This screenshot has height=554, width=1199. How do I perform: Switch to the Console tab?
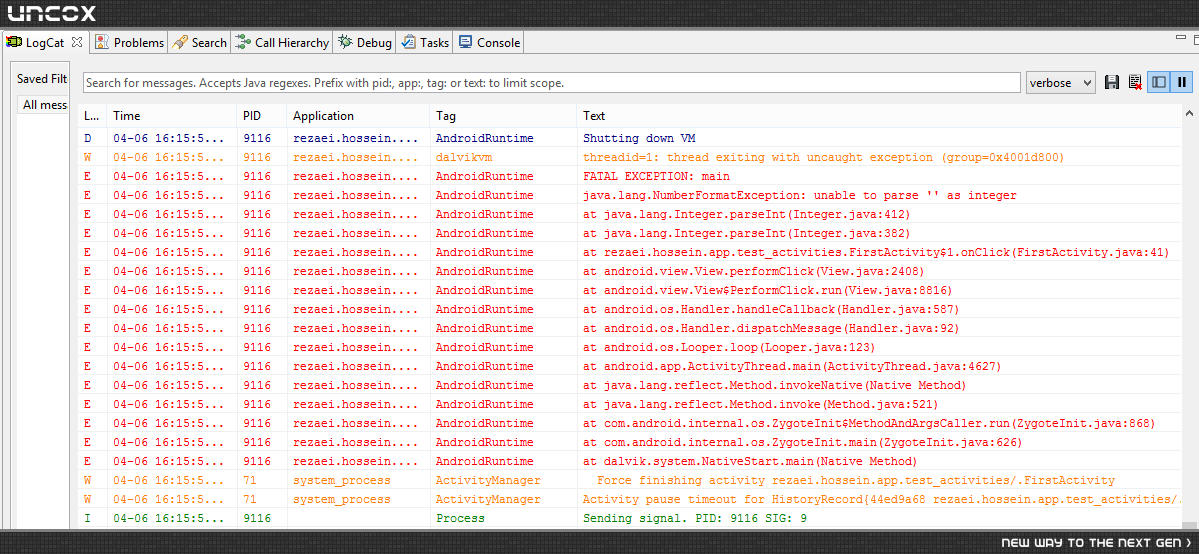[x=489, y=43]
